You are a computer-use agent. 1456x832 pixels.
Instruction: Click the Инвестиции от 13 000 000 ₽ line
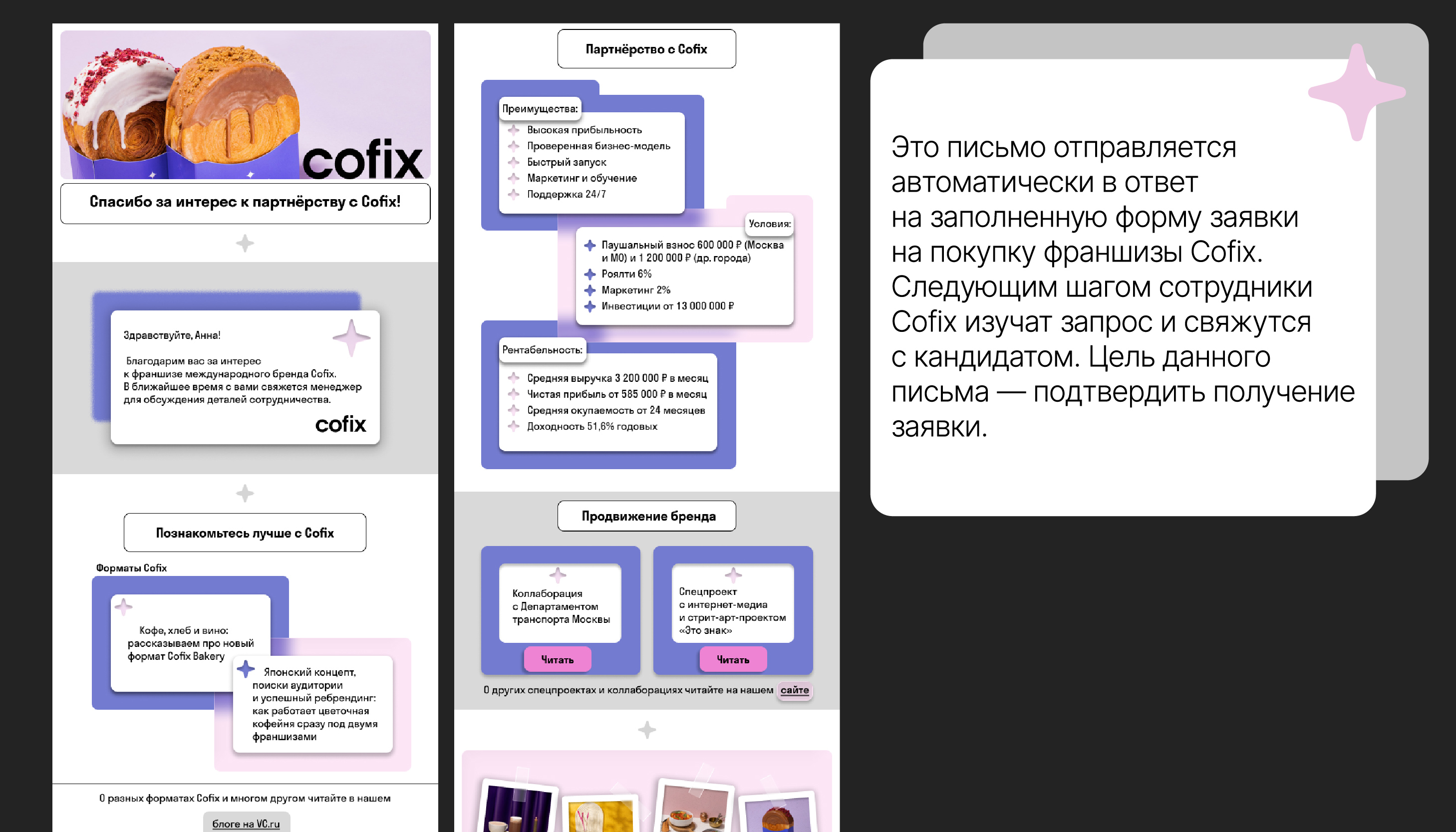pos(667,306)
